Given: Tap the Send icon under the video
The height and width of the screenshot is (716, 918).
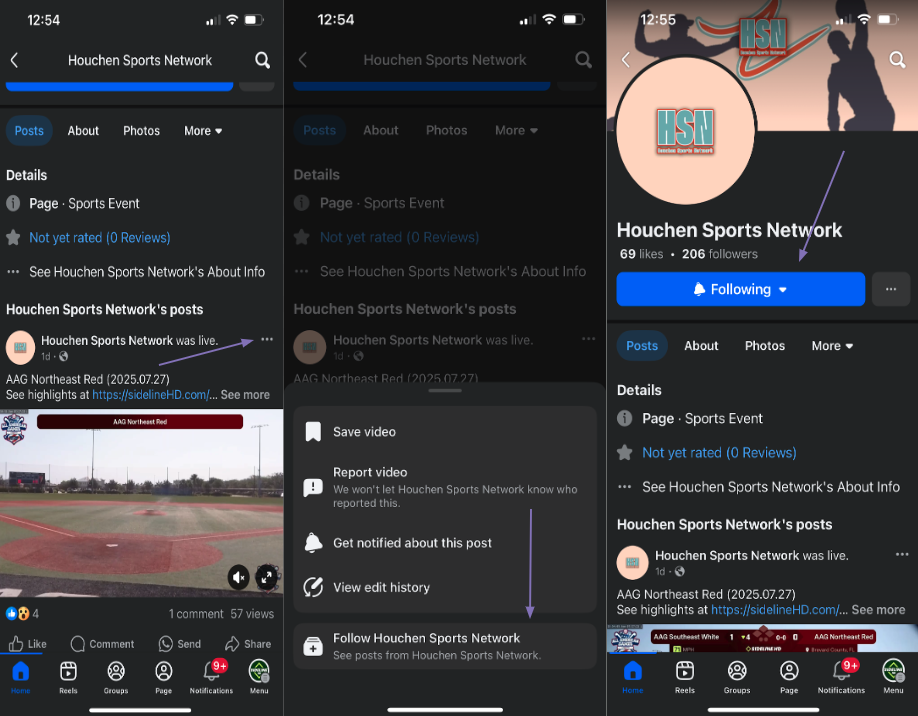Looking at the screenshot, I should pyautogui.click(x=179, y=644).
